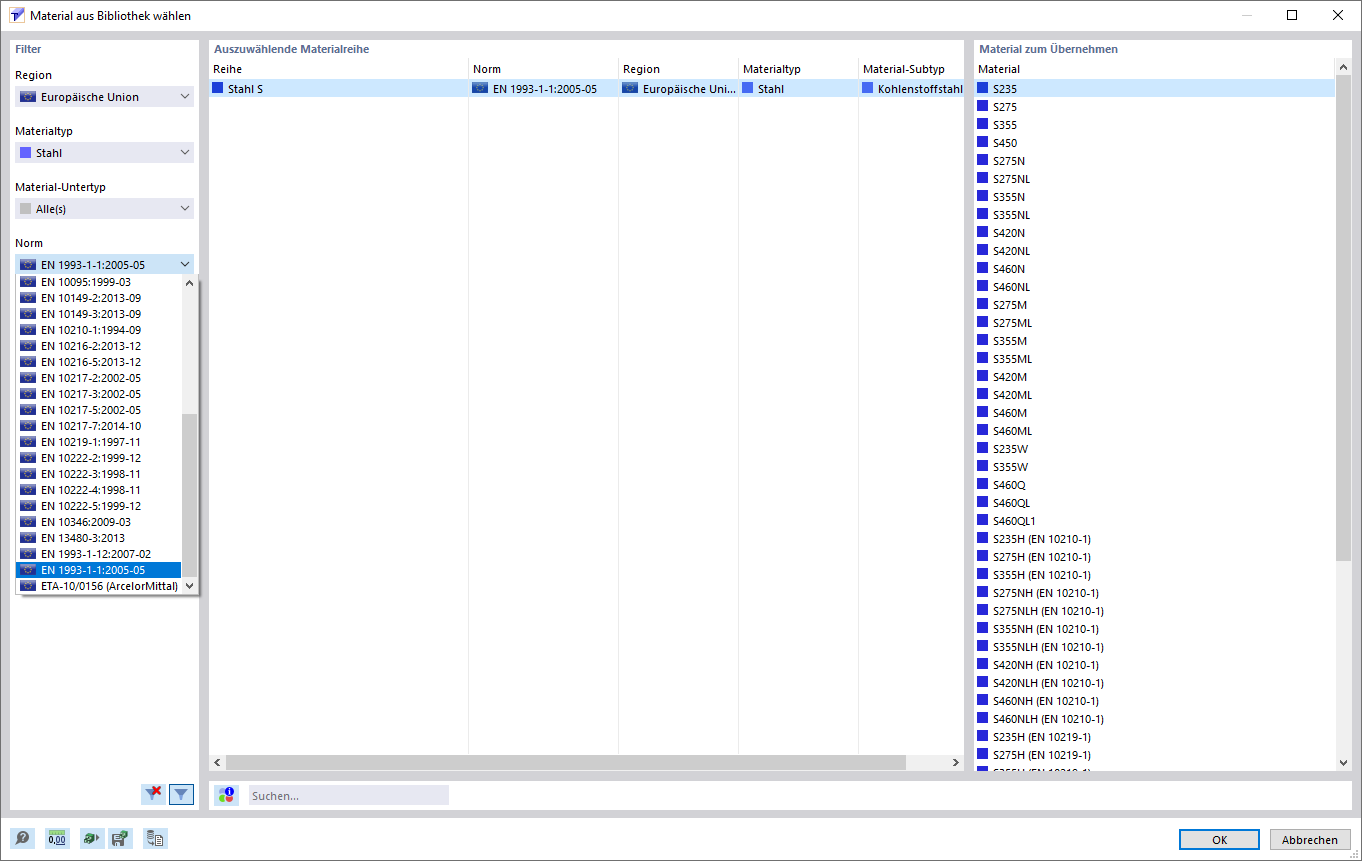This screenshot has width=1362, height=861.
Task: Pick EN 10222-5:1999-12 in Norm list
Action: pos(99,506)
